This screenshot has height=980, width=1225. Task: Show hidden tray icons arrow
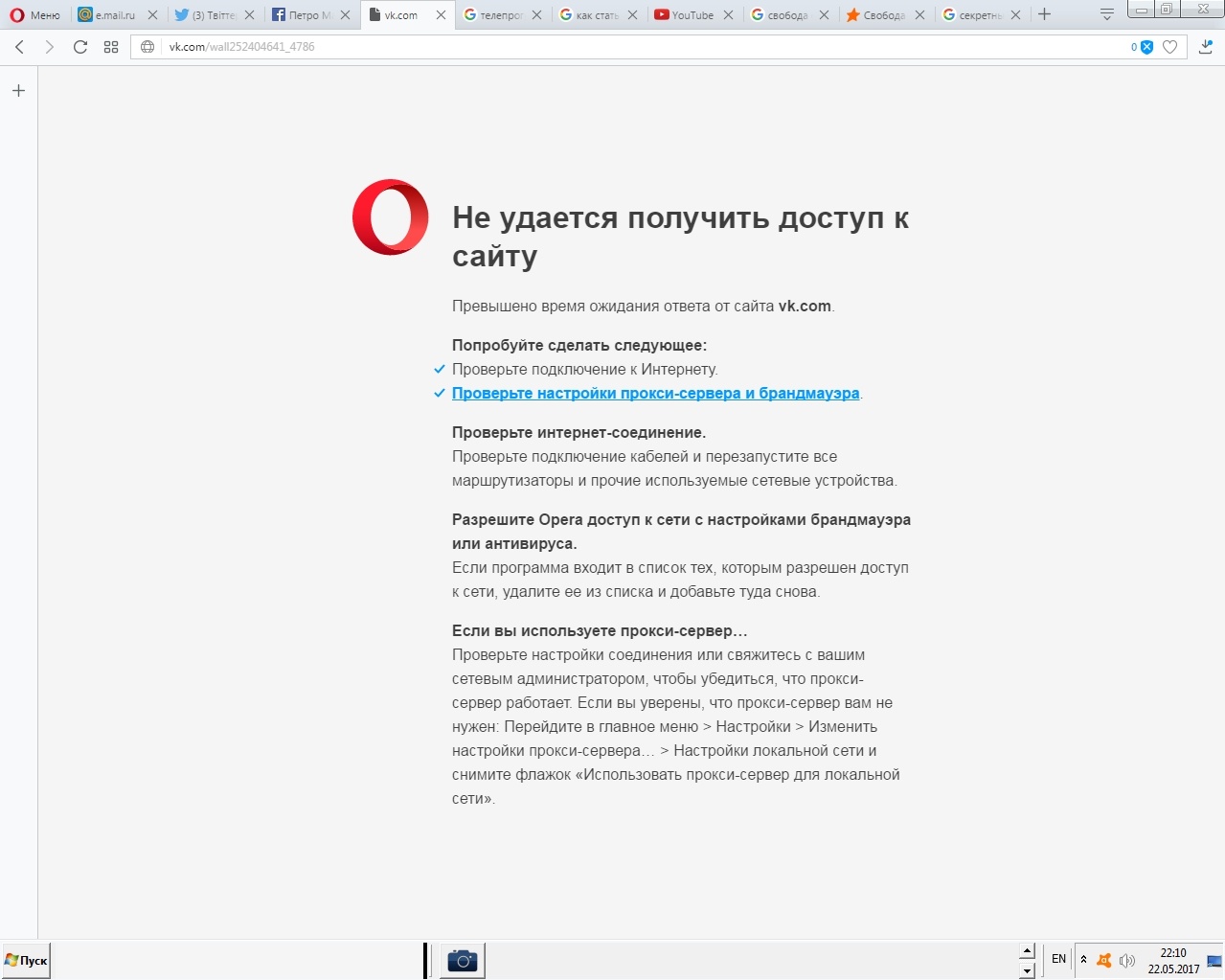pyautogui.click(x=1083, y=960)
